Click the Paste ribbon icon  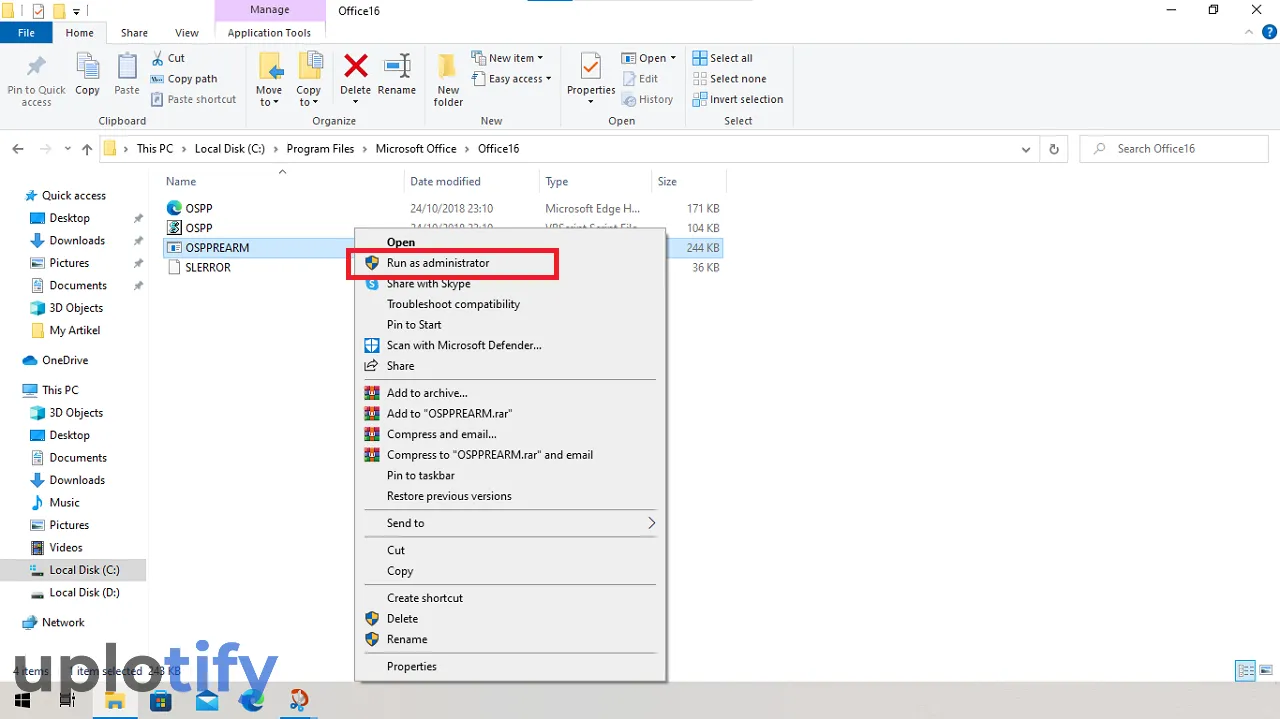tap(127, 68)
